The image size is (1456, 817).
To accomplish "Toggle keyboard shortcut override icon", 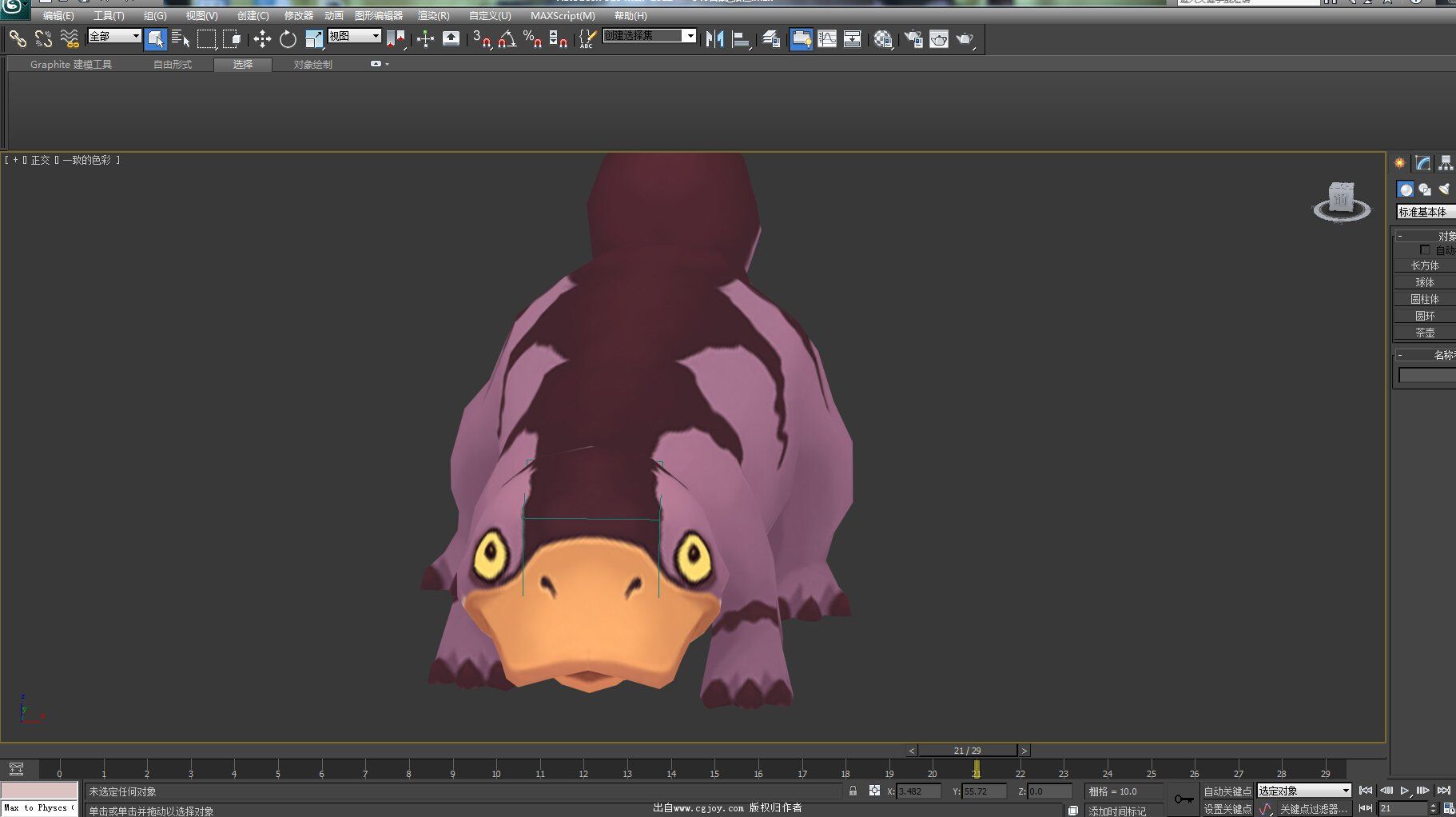I will click(451, 38).
